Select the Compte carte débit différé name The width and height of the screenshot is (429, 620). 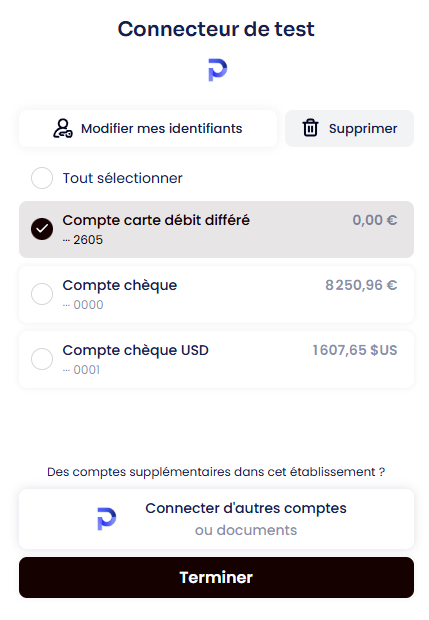pos(156,220)
